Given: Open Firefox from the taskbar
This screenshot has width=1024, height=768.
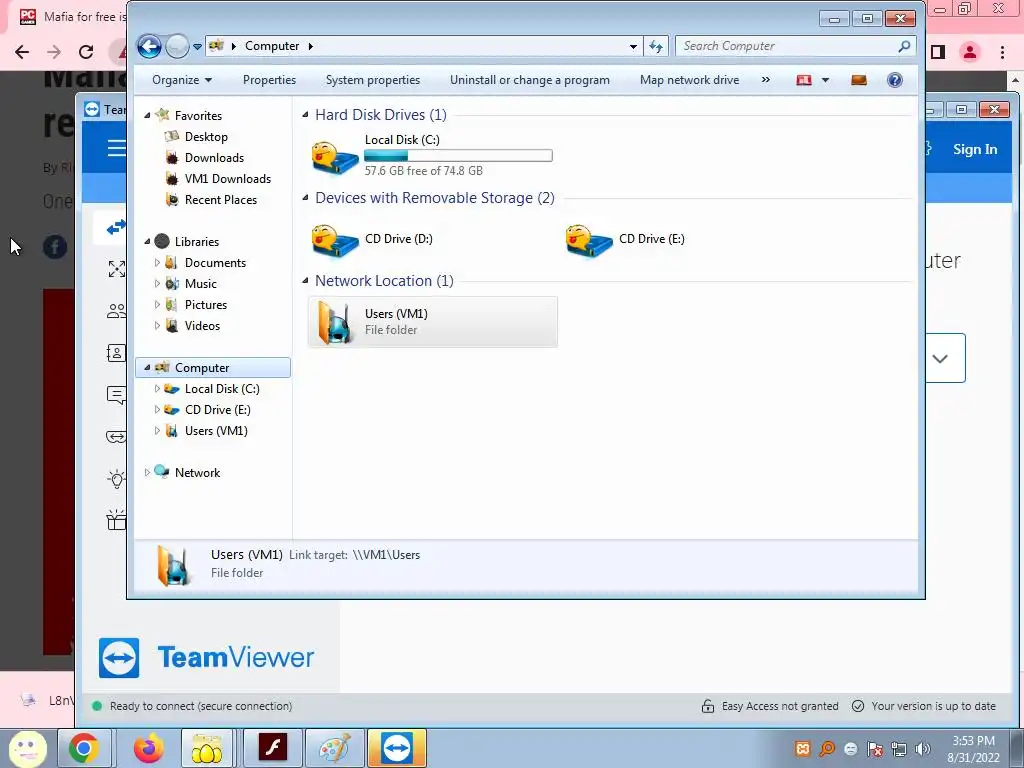Looking at the screenshot, I should (149, 748).
